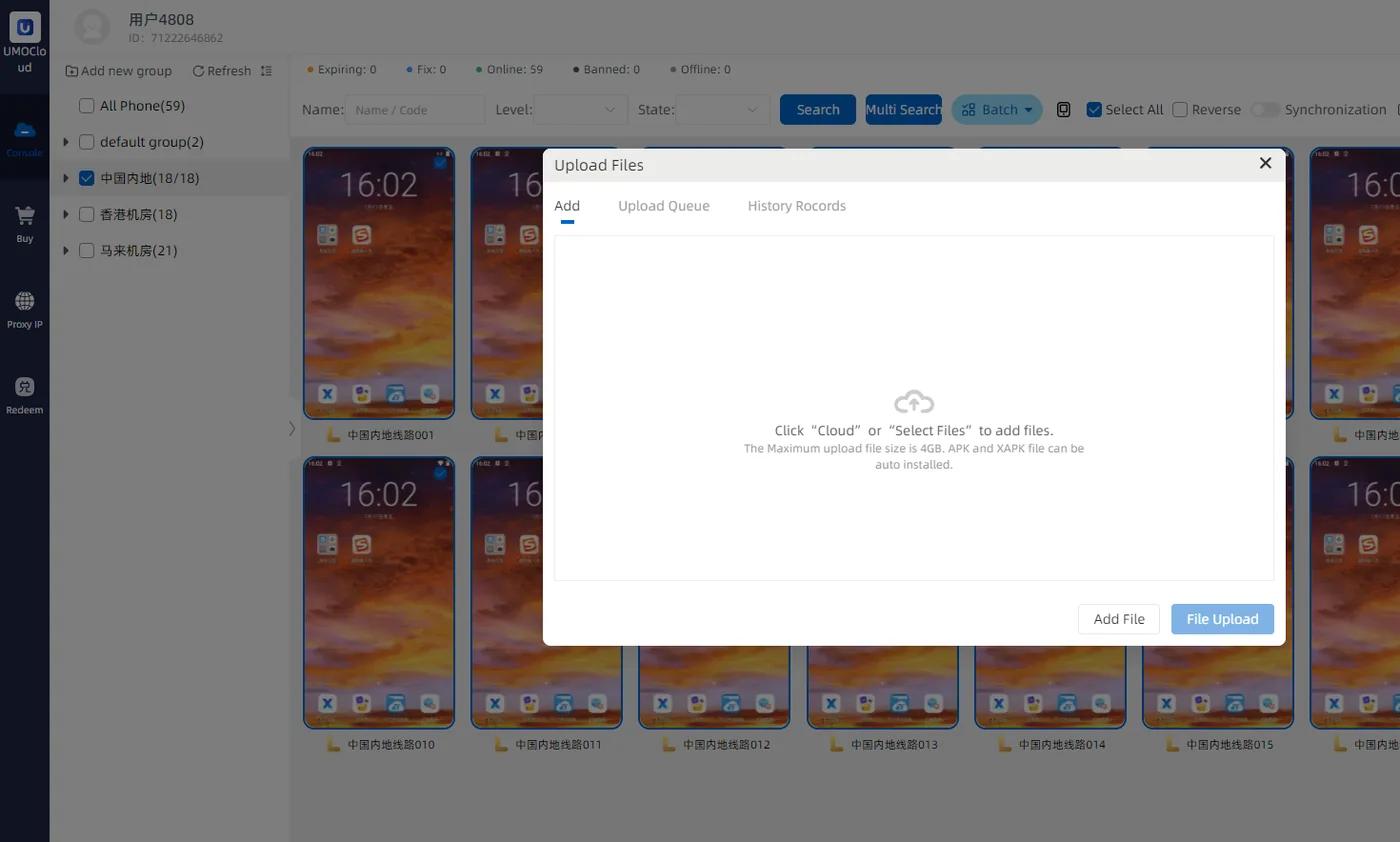Deselect checkbox on 中国内地线路001 phone thumbnail
This screenshot has width=1400, height=842.
pyautogui.click(x=440, y=162)
